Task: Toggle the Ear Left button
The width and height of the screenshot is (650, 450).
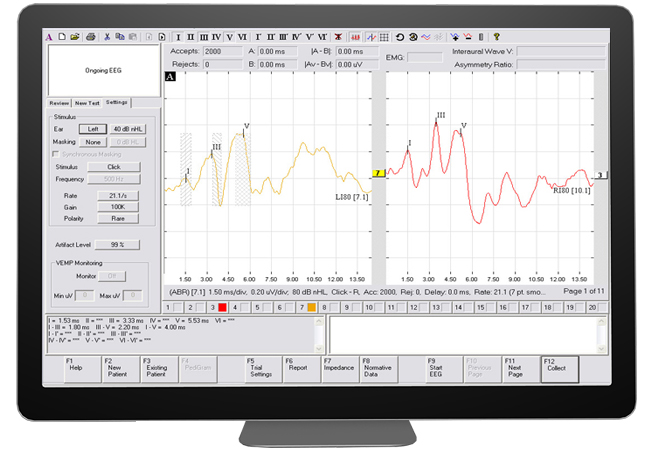Action: (x=92, y=129)
